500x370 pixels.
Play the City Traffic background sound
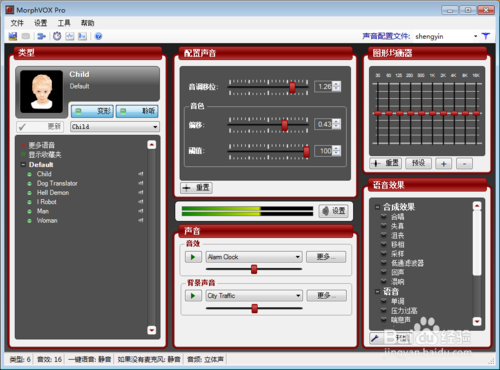(x=193, y=296)
